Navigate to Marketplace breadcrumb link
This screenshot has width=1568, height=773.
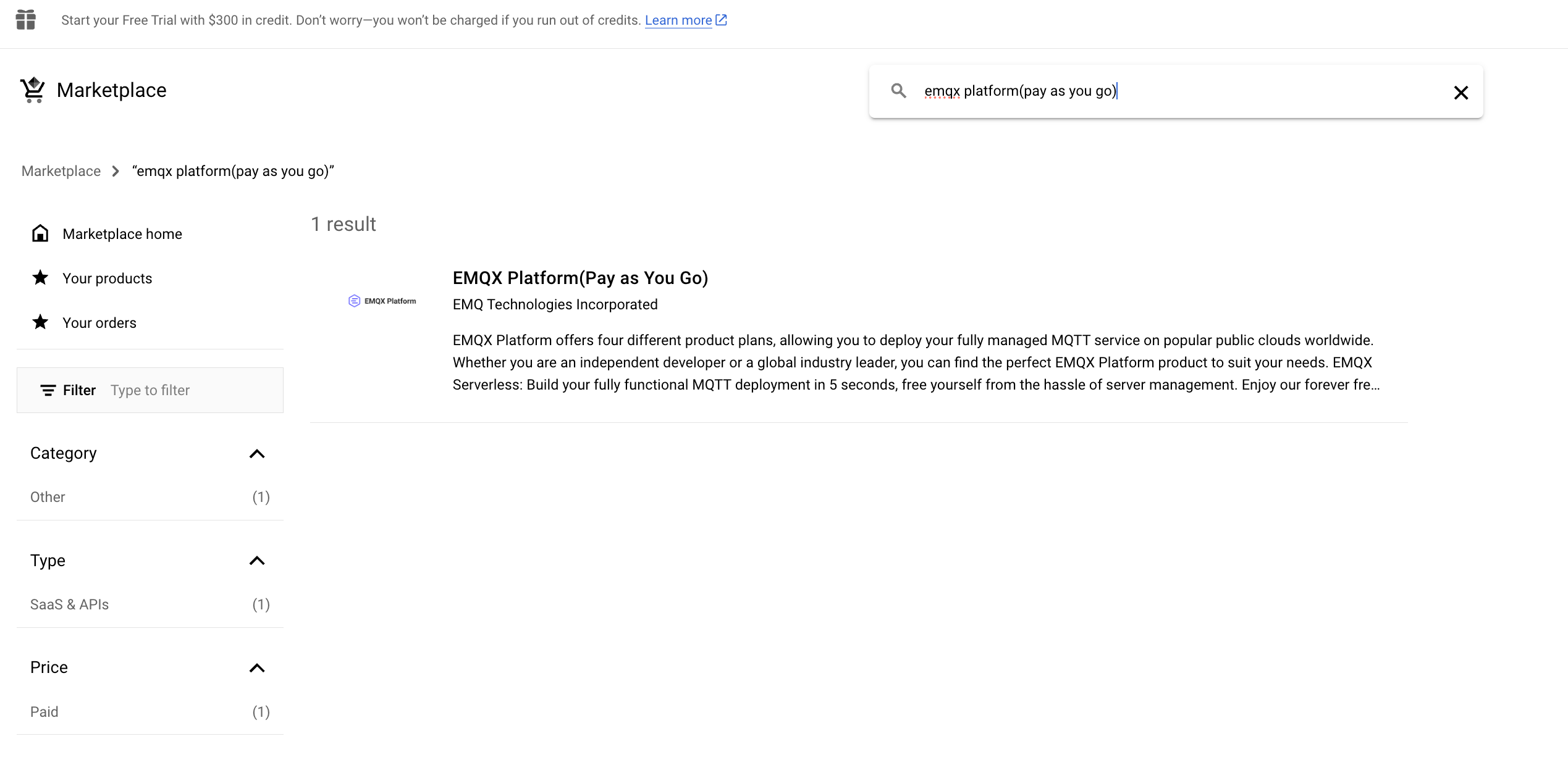61,170
